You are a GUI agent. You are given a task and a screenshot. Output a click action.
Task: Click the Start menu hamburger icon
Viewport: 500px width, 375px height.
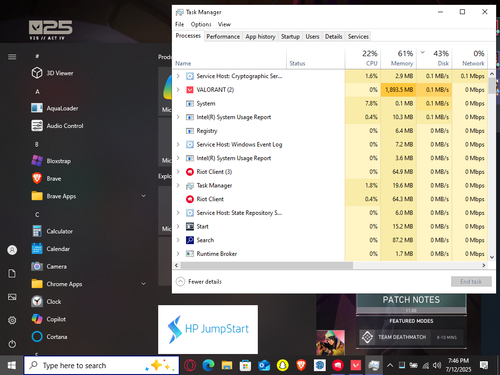coord(12,57)
